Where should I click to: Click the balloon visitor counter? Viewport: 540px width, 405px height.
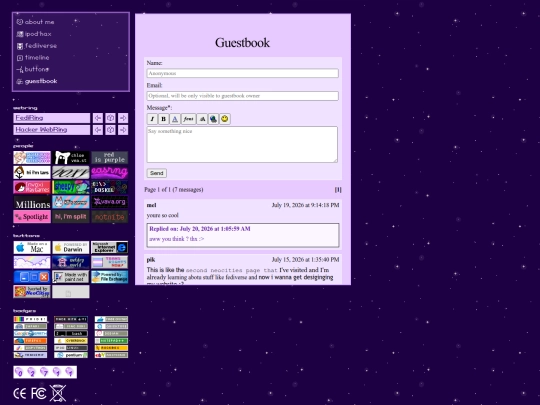coord(45,372)
